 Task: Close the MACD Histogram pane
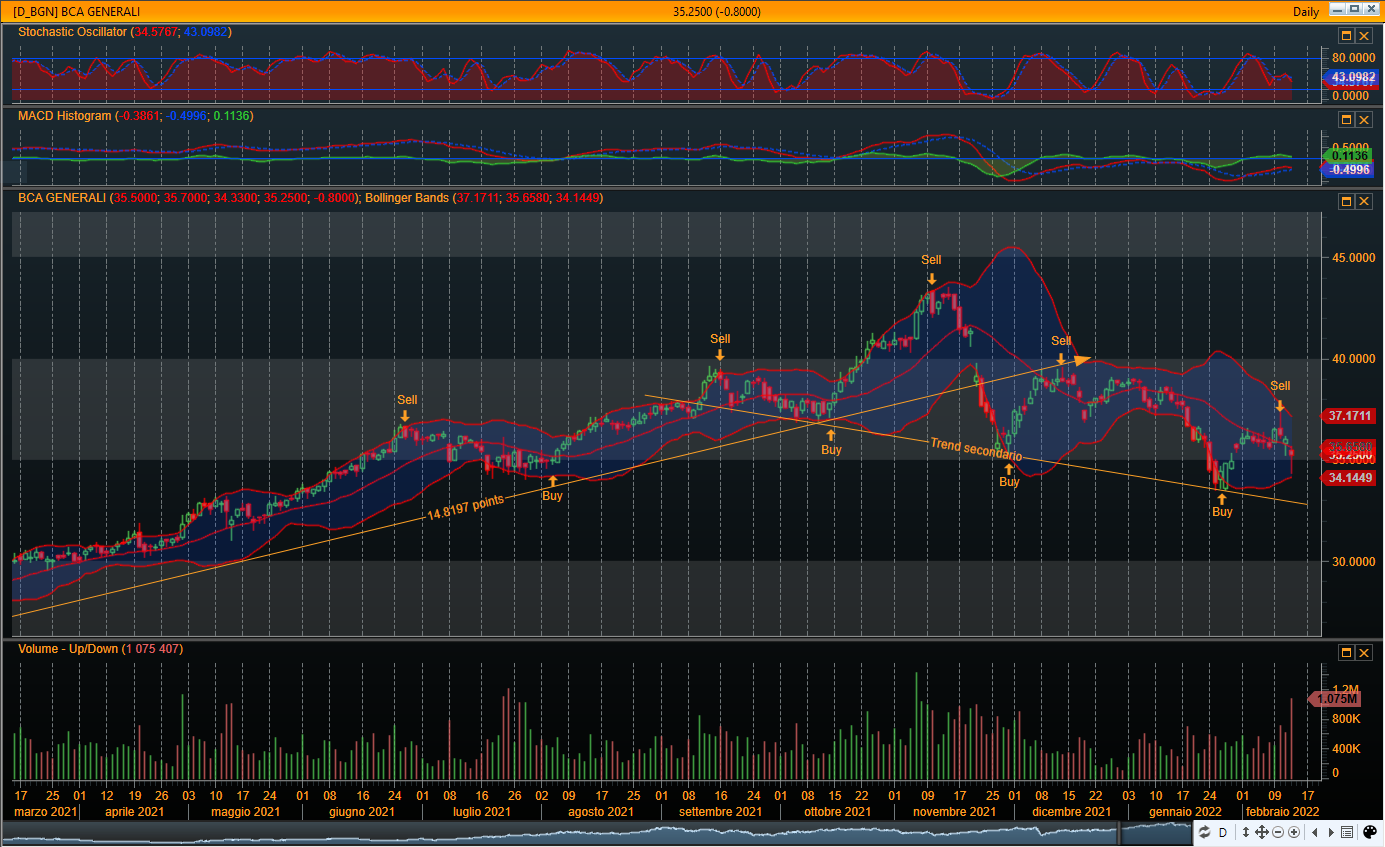(x=1363, y=119)
